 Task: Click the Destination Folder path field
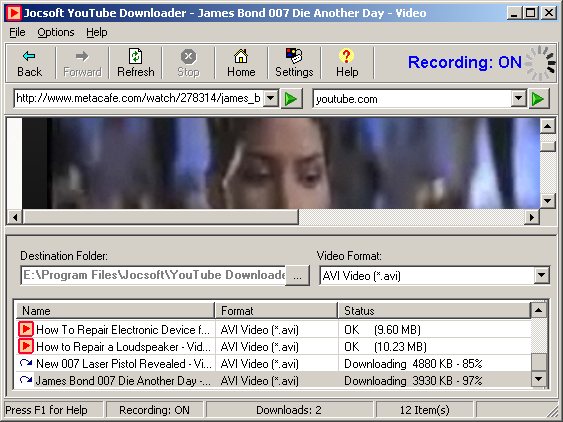(x=153, y=275)
